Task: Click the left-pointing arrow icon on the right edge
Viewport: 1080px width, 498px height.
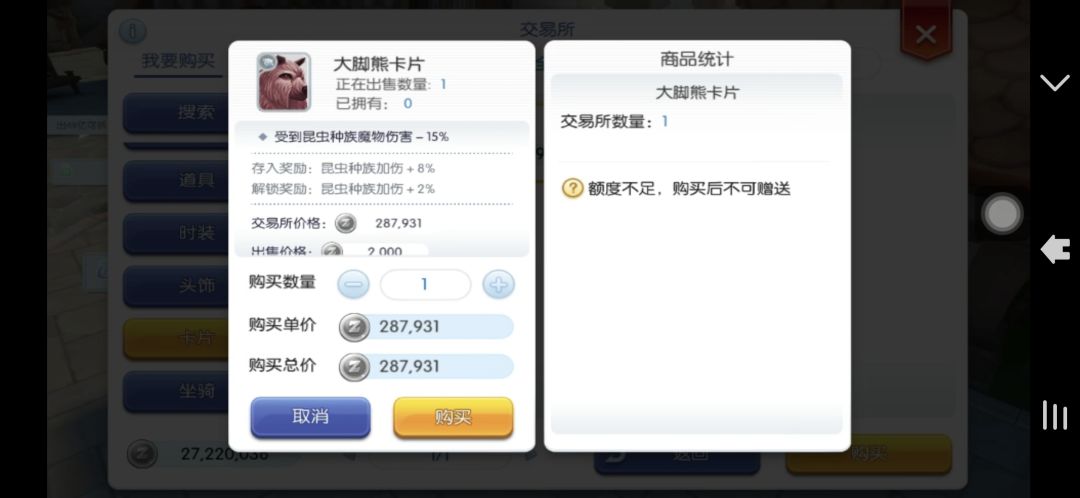Action: tap(1055, 249)
